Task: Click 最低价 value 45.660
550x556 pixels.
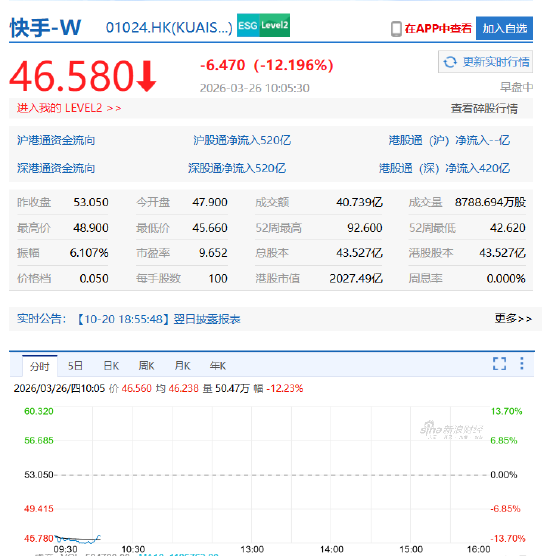Action: pyautogui.click(x=210, y=228)
